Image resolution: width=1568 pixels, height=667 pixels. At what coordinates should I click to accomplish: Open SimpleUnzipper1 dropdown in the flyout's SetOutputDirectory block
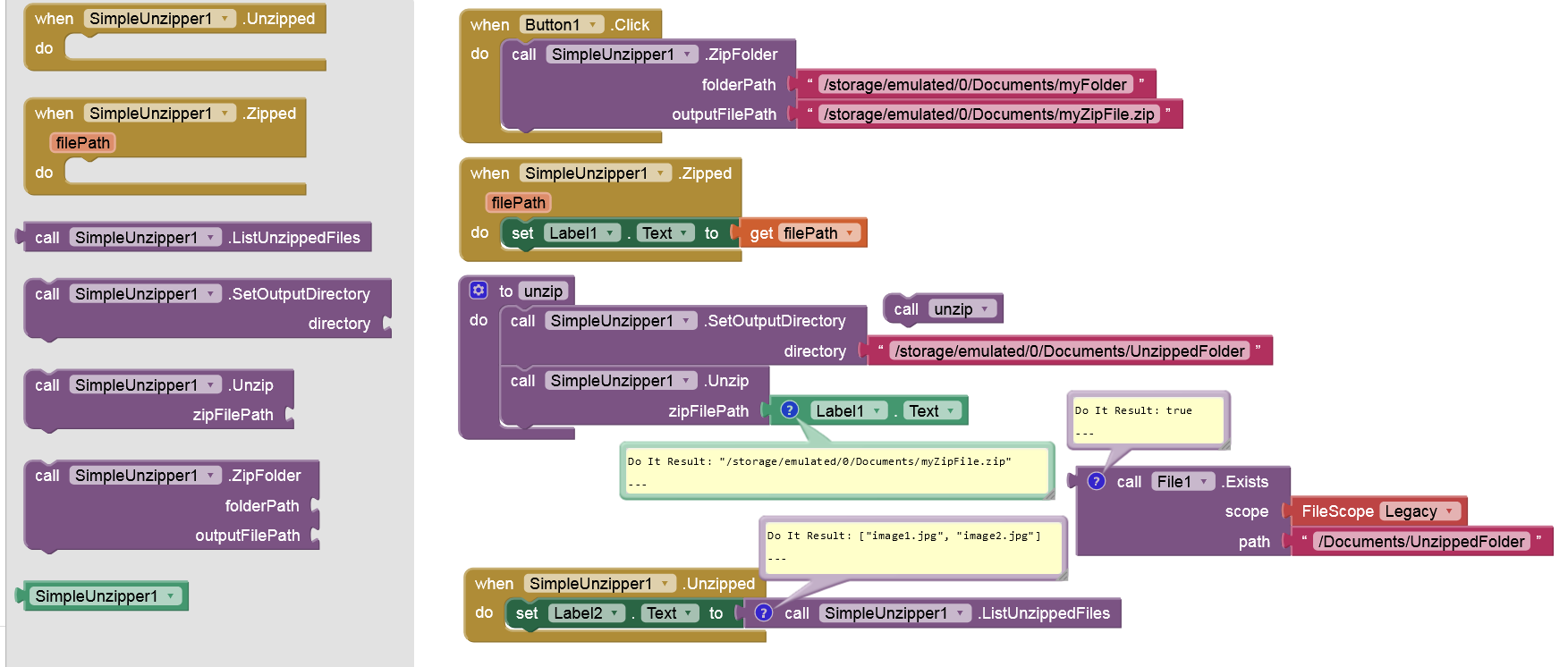pyautogui.click(x=146, y=294)
